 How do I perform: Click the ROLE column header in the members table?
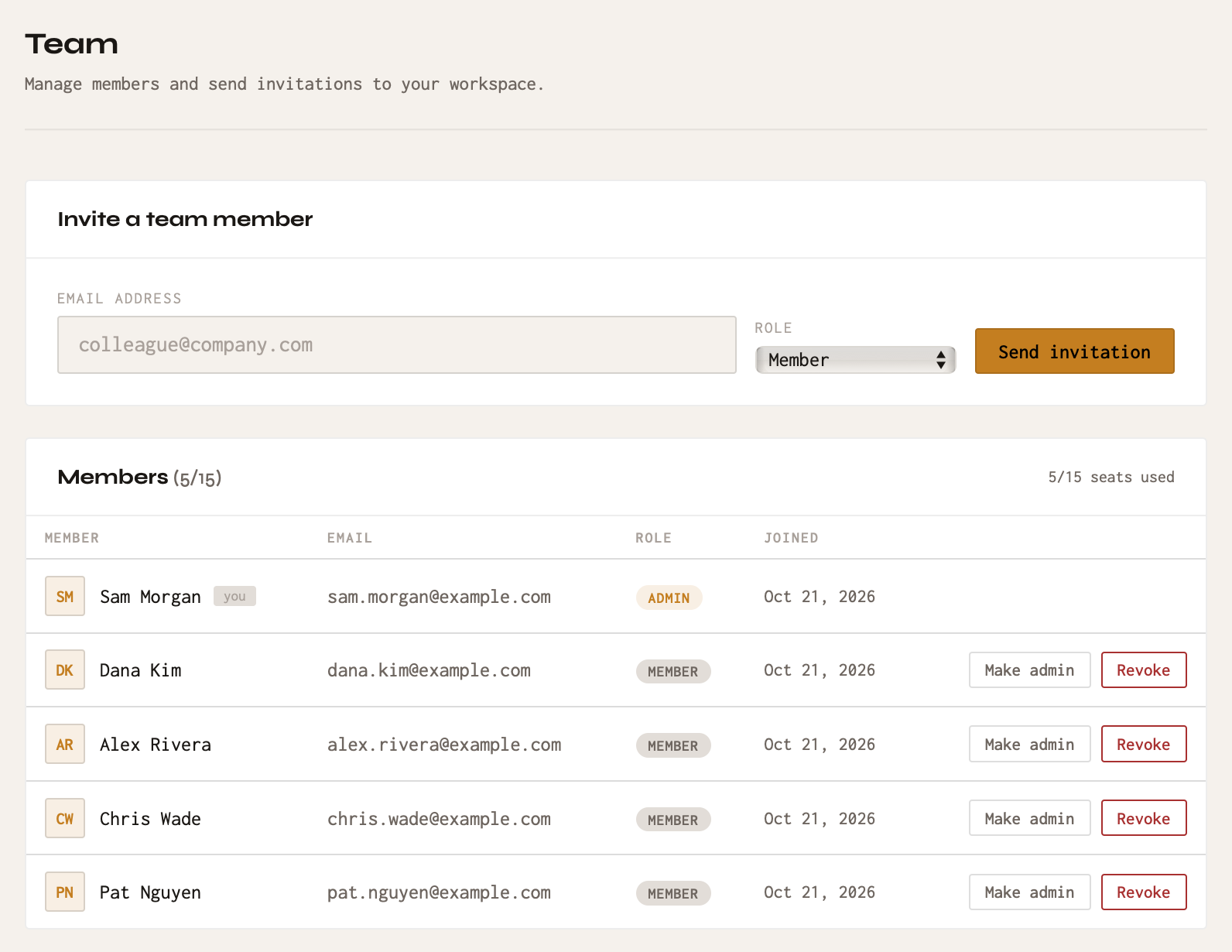(x=654, y=538)
